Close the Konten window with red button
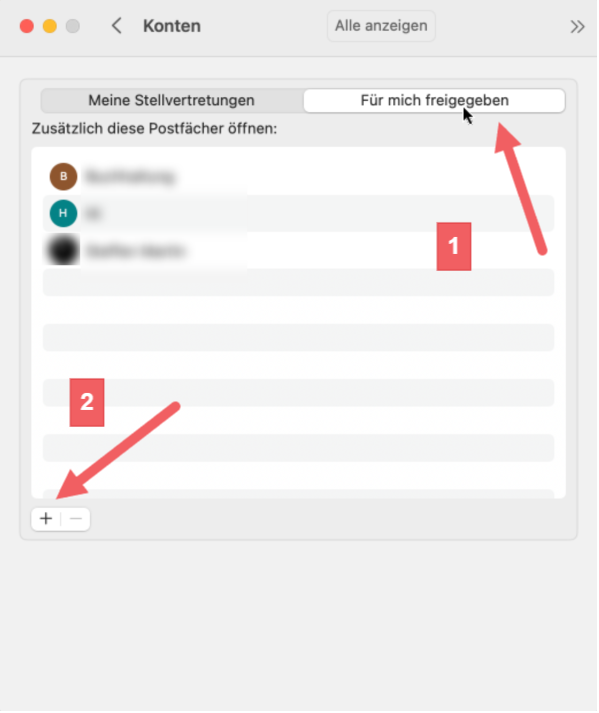The width and height of the screenshot is (599, 713). coord(27,26)
